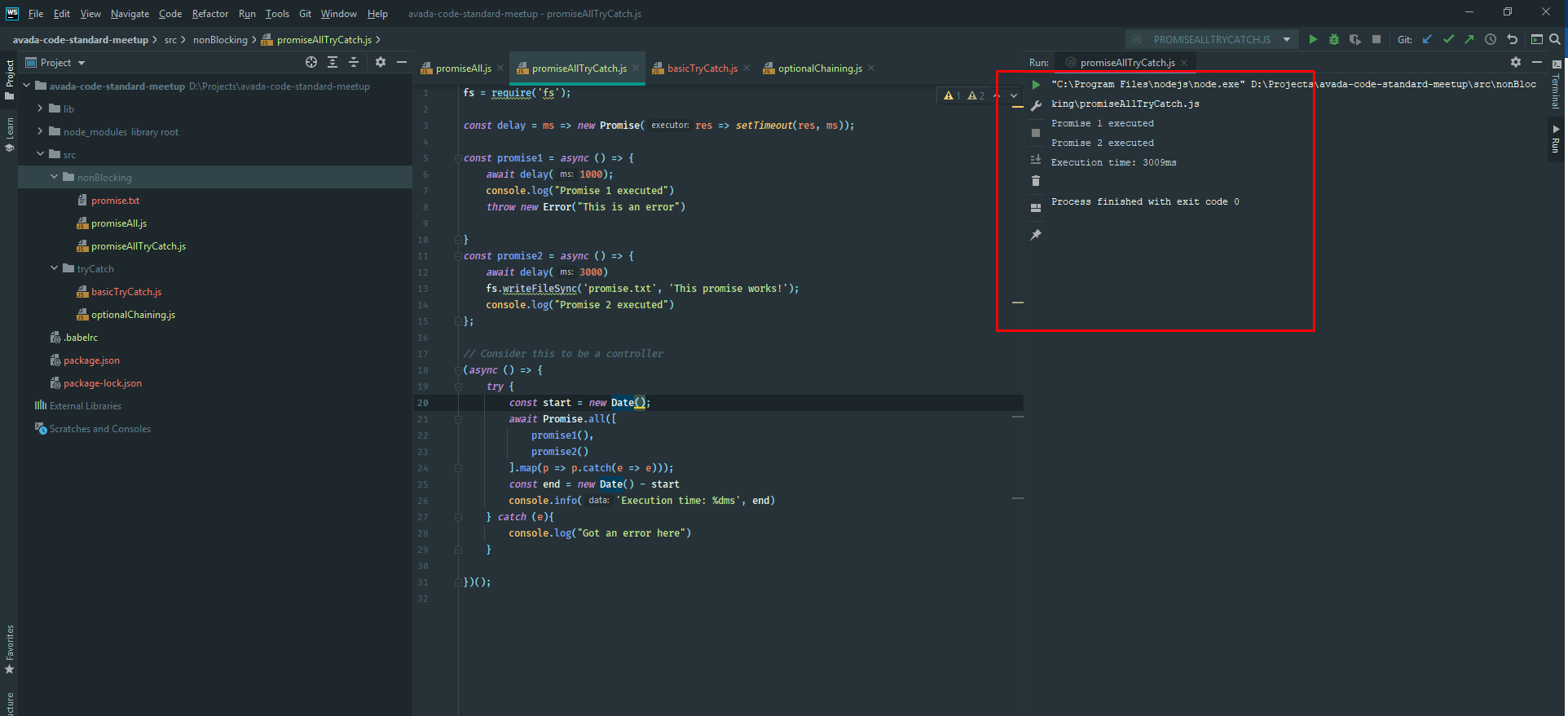Jump to previous highlighted error arrow
The image size is (1568, 716).
pyautogui.click(x=997, y=95)
